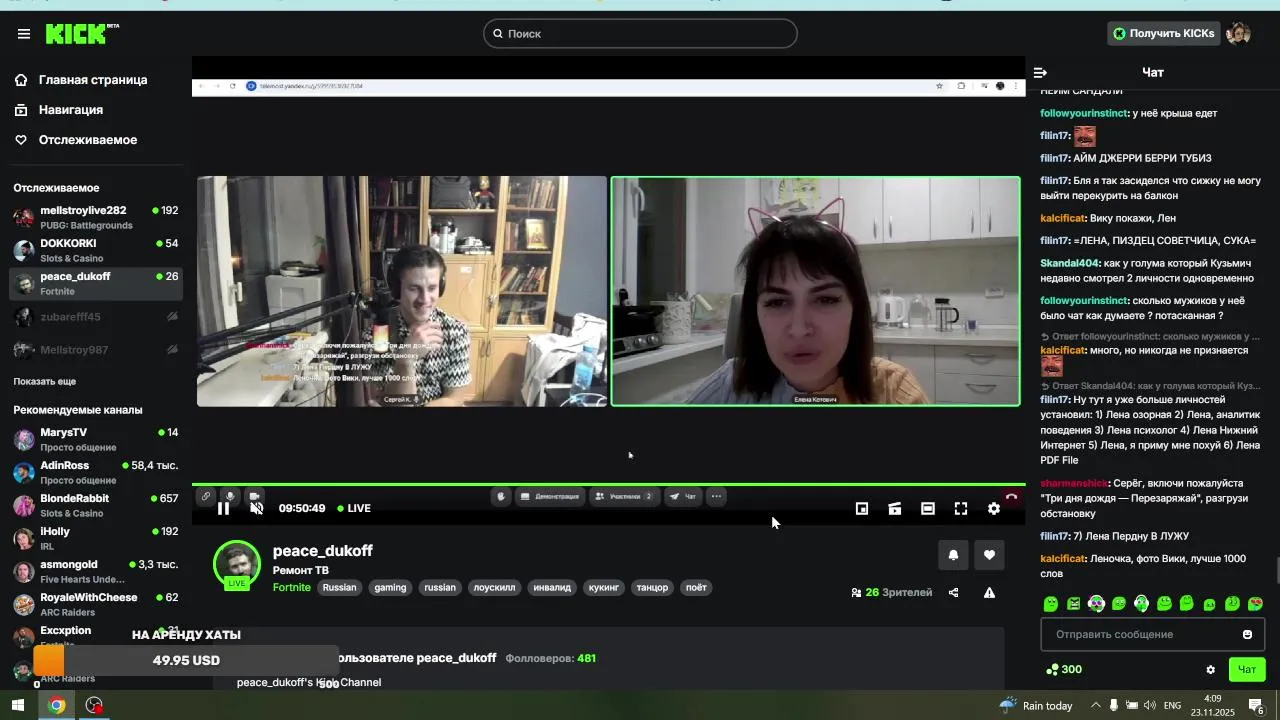Open chat settings gear icon
The image size is (1280, 720).
1210,669
